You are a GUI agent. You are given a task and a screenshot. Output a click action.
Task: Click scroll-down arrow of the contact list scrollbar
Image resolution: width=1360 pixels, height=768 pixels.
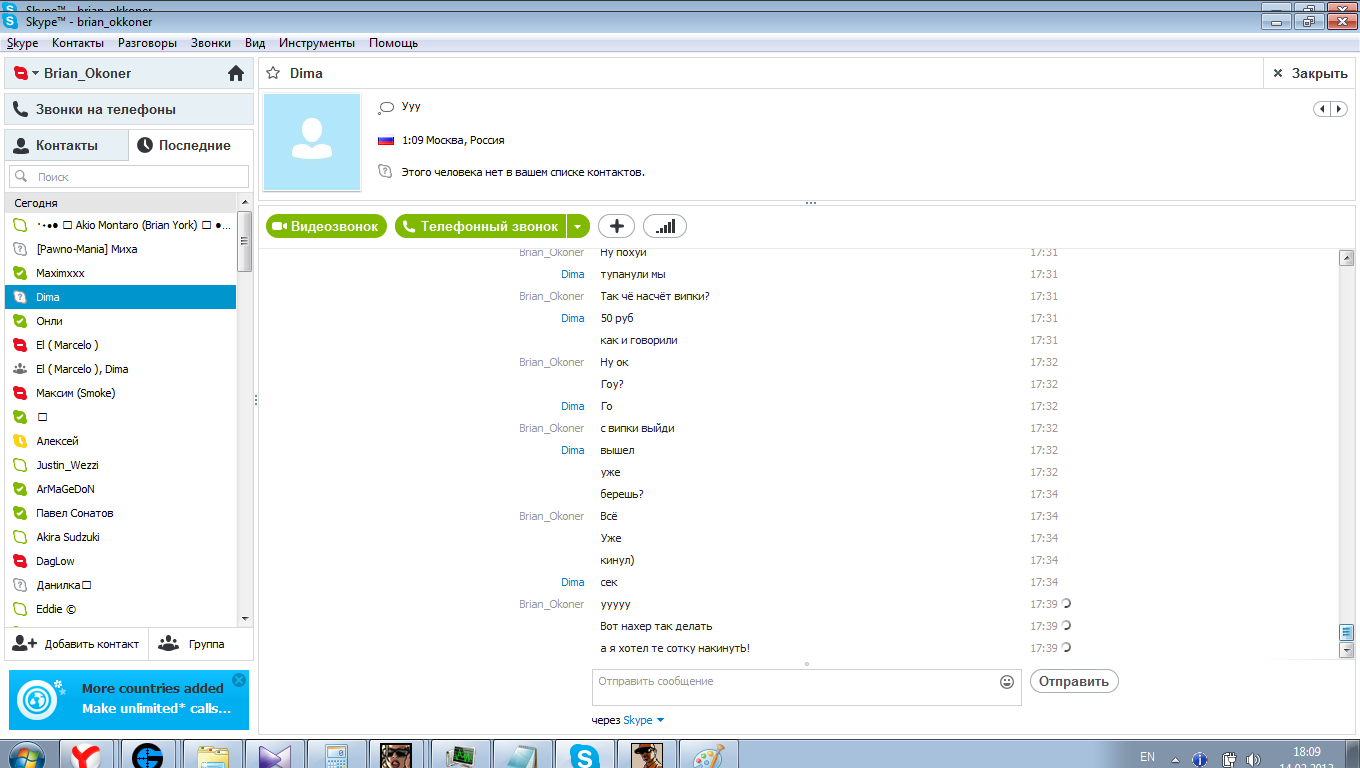pos(245,619)
